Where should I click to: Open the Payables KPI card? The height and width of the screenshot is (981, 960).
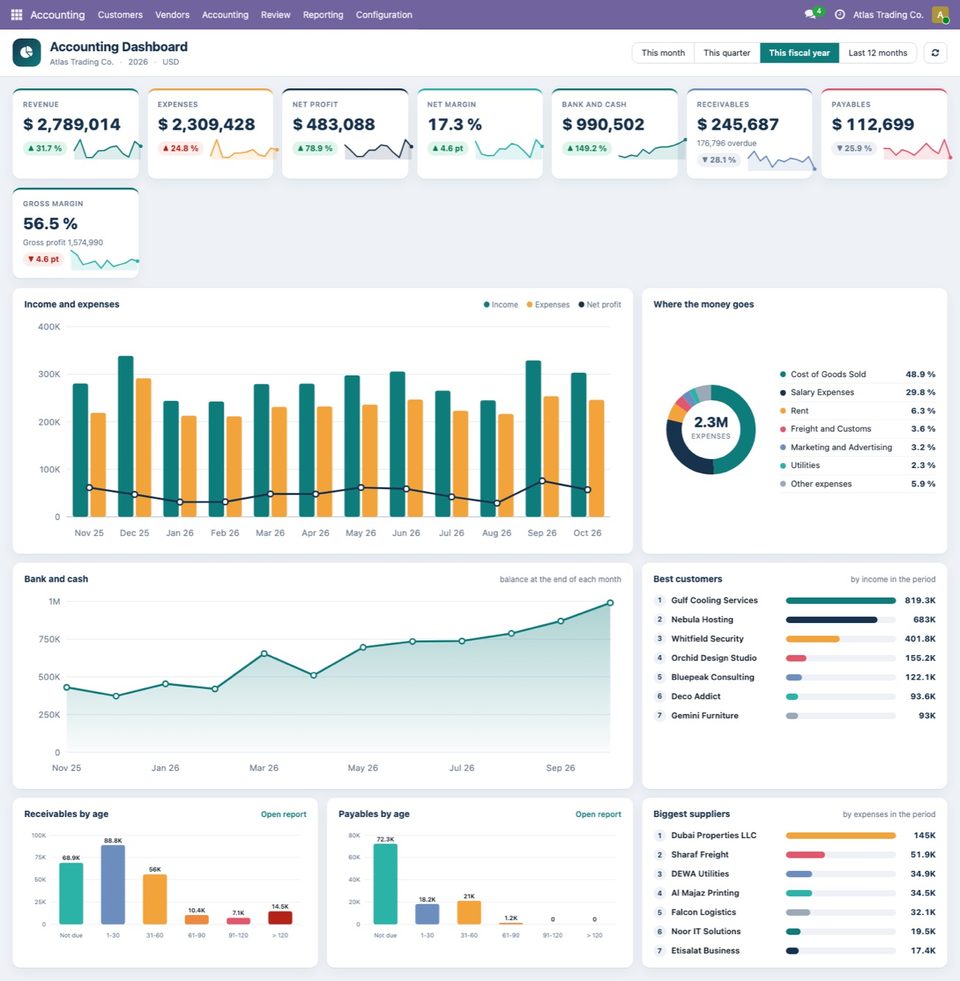point(884,134)
